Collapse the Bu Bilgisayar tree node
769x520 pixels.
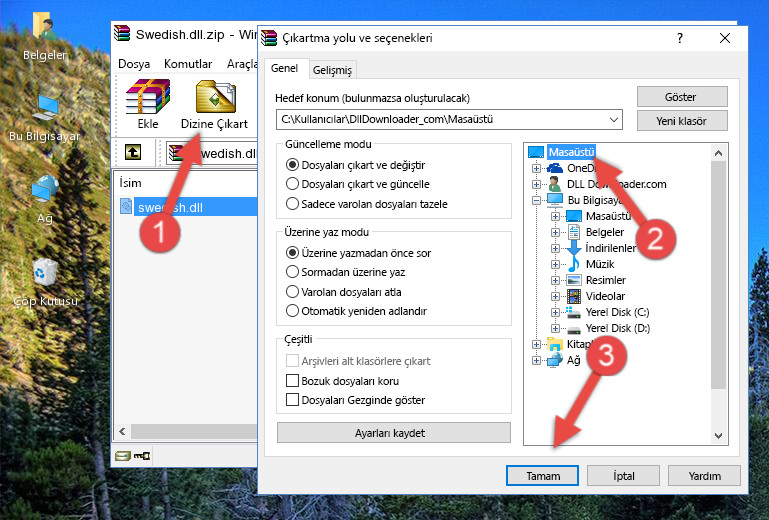point(536,200)
